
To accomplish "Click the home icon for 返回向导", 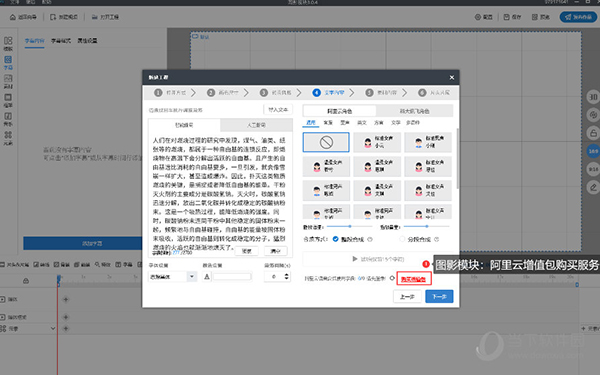I will [13, 17].
